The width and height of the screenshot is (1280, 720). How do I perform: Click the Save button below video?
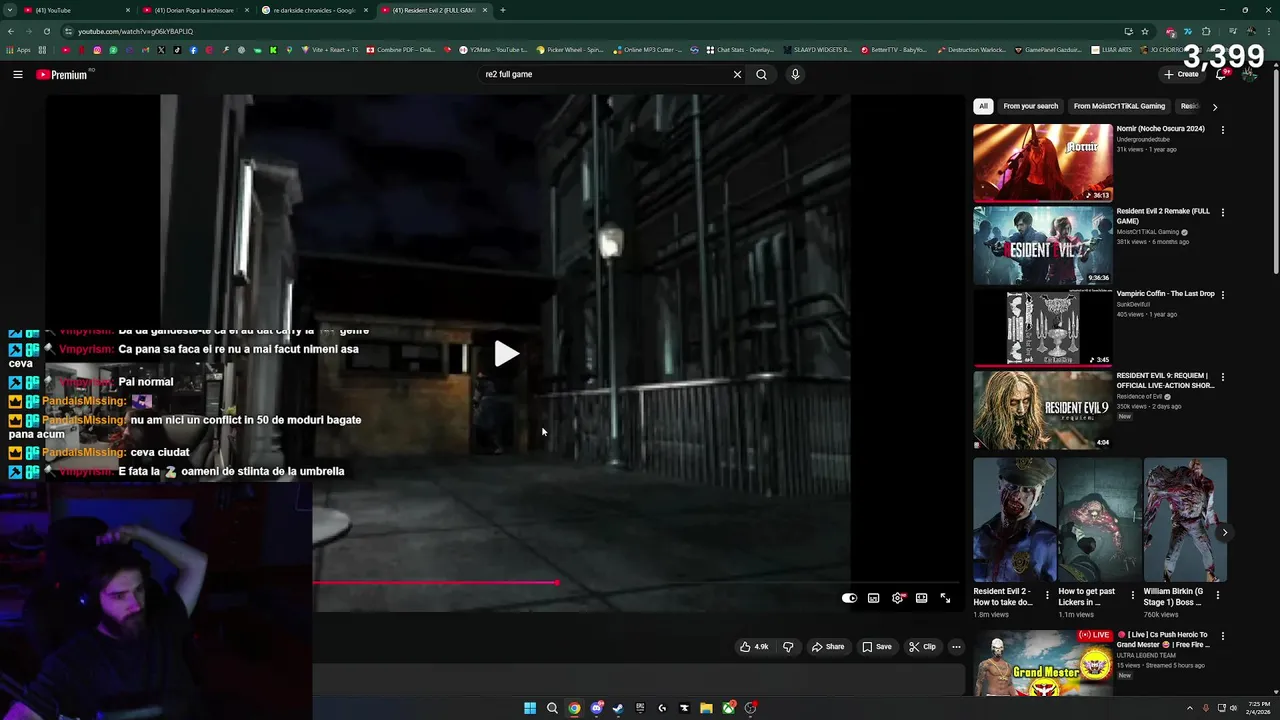[x=877, y=647]
